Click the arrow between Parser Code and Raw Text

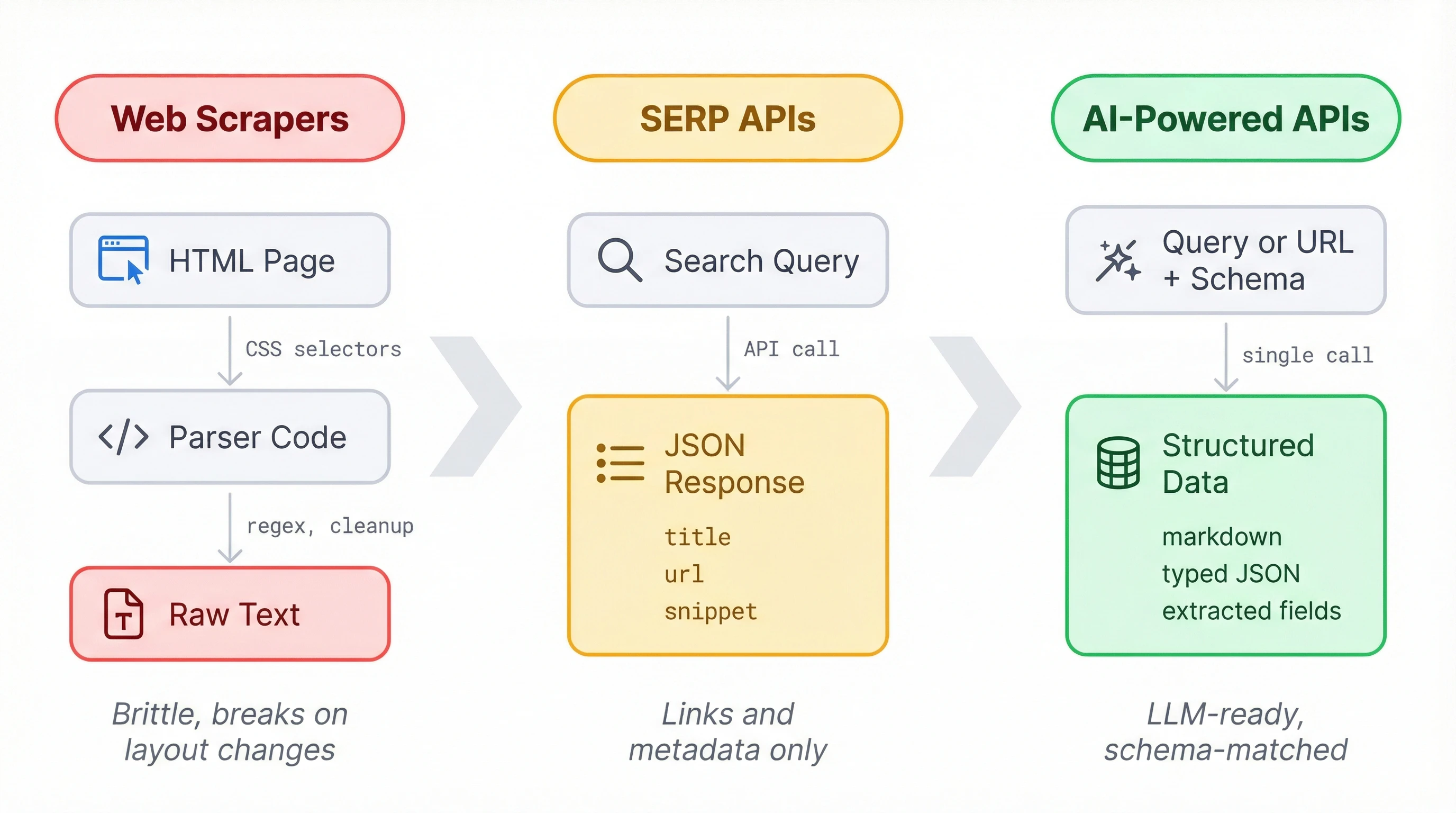tap(230, 529)
